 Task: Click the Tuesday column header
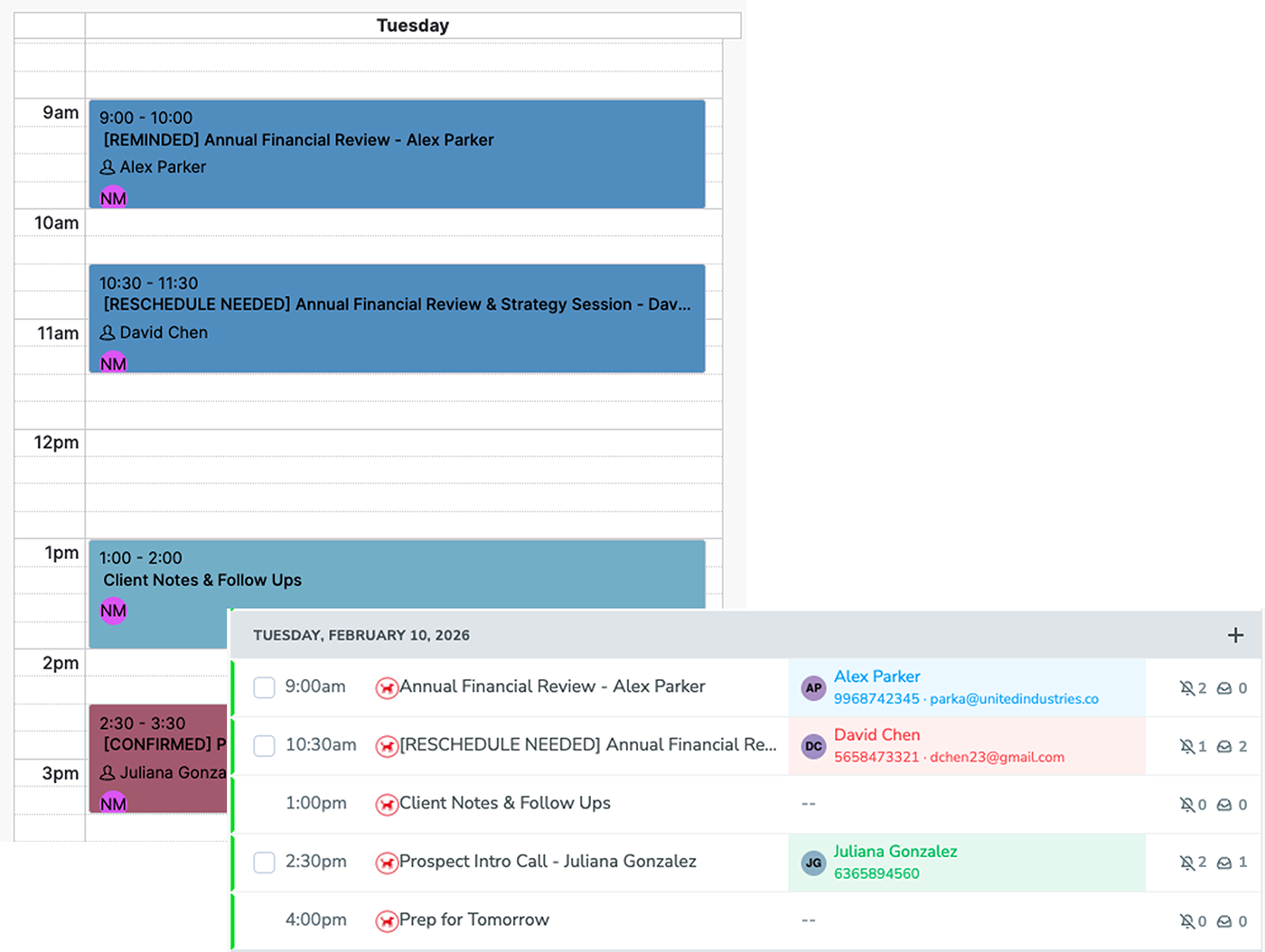pos(413,25)
